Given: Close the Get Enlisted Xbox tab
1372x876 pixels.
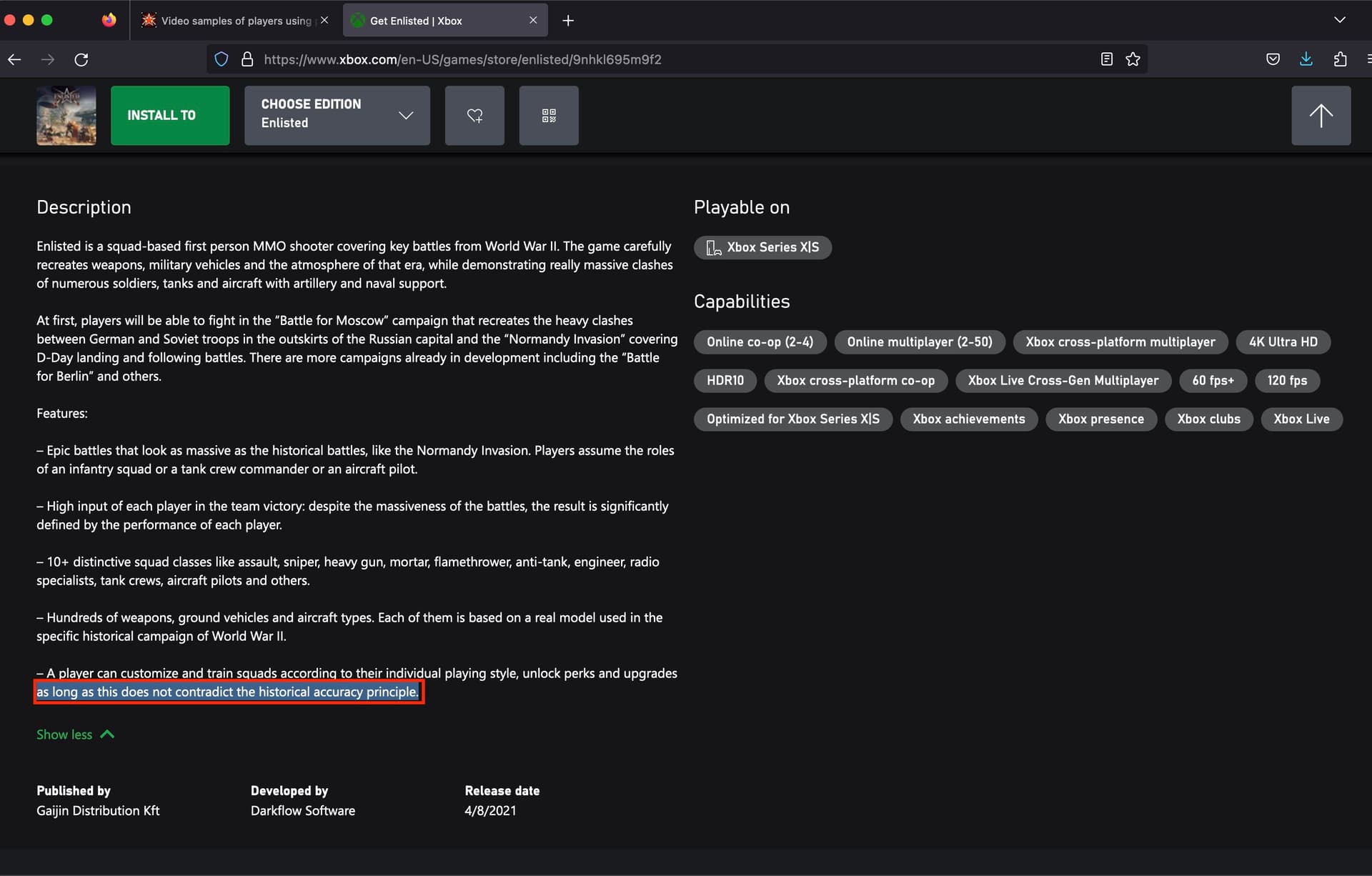Looking at the screenshot, I should [x=533, y=20].
